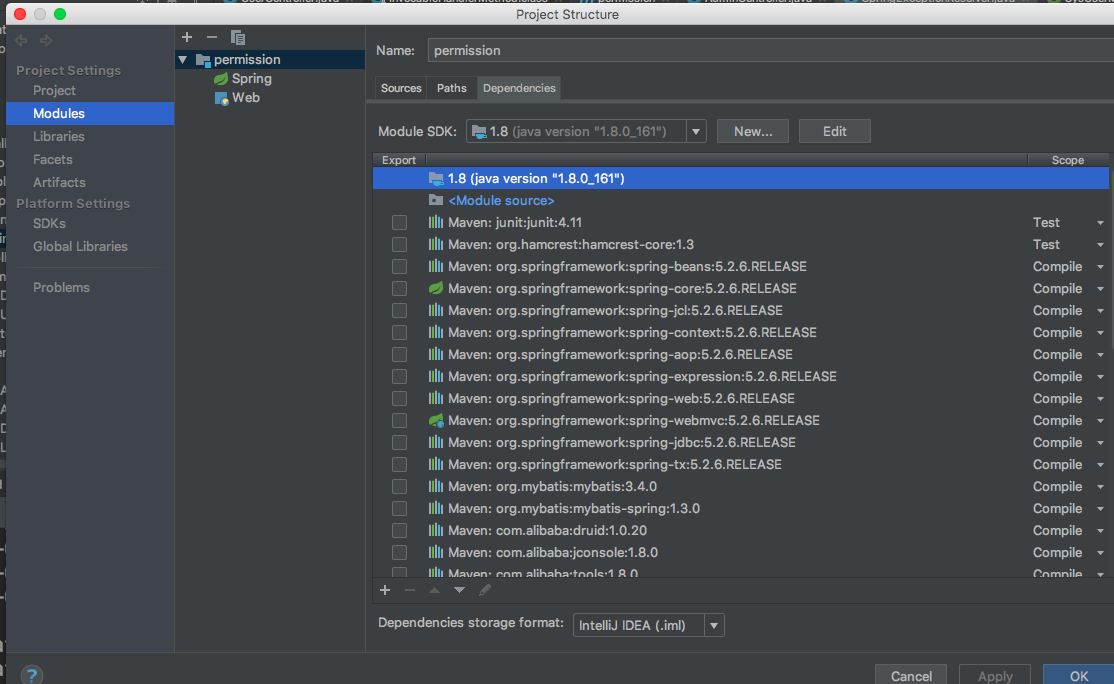Select Web facet in module tree
Viewport: 1114px width, 684px height.
pyautogui.click(x=237, y=98)
